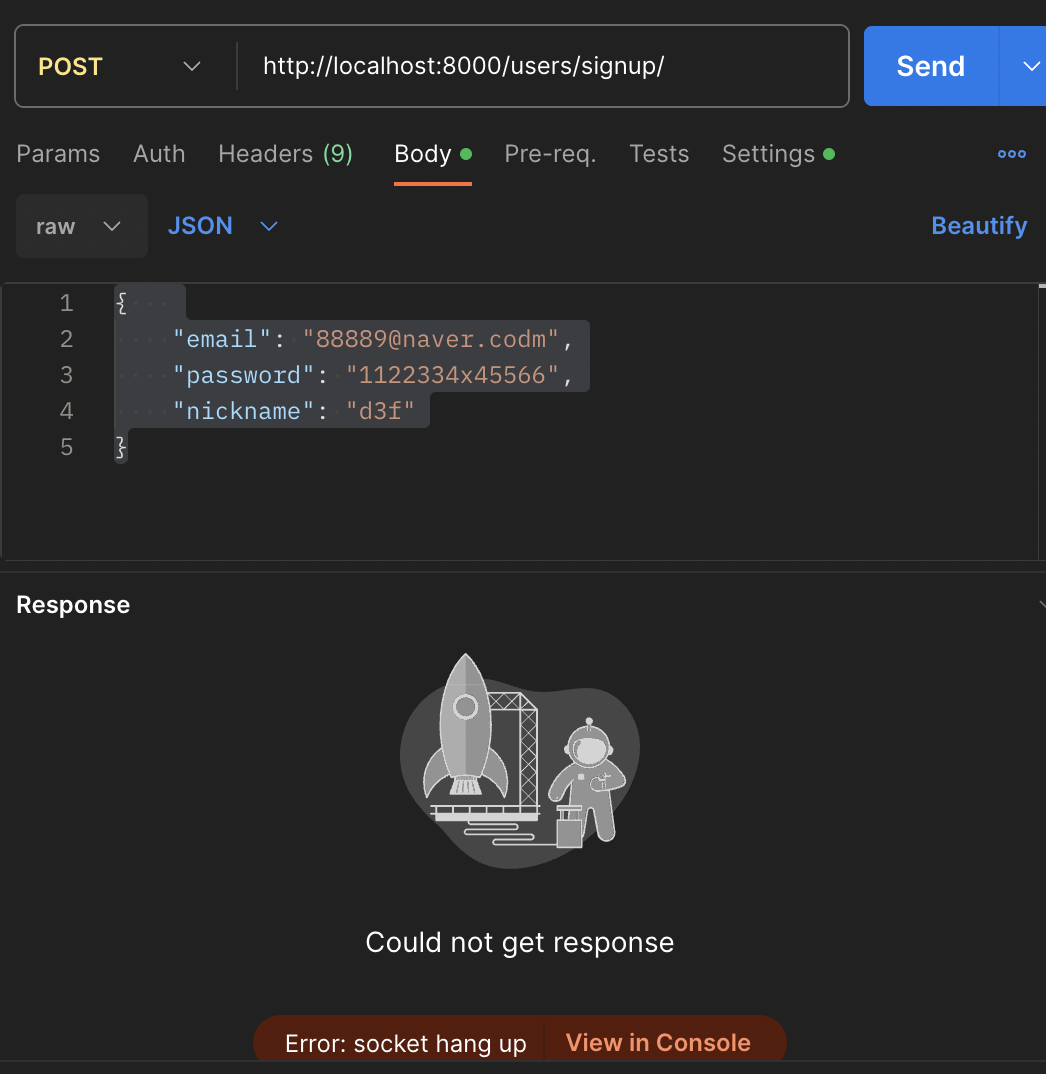Open the raw body type dropdown

point(82,226)
